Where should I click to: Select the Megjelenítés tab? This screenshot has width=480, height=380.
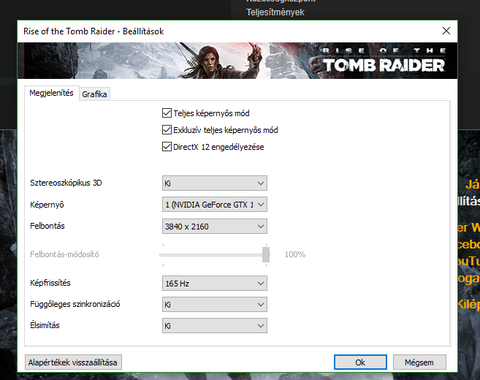coord(51,93)
